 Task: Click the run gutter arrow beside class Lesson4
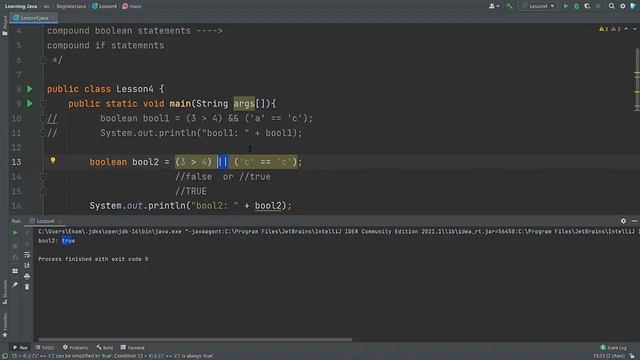pos(29,89)
